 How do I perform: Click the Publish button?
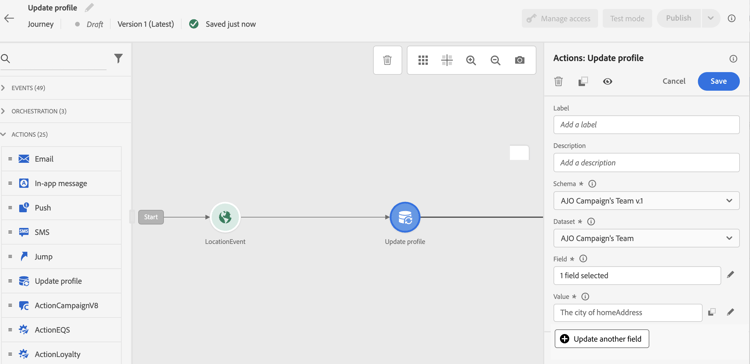pyautogui.click(x=679, y=18)
